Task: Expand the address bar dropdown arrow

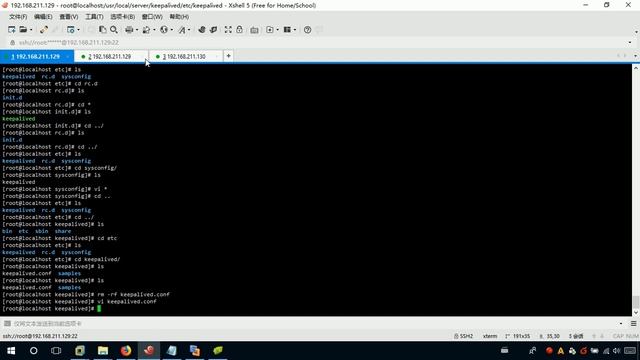Action: (x=630, y=42)
